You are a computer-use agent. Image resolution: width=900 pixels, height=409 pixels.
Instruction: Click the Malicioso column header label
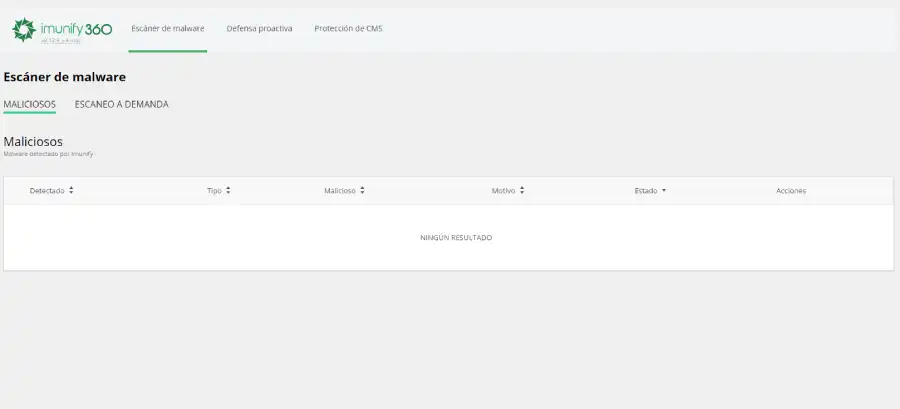[x=340, y=190]
